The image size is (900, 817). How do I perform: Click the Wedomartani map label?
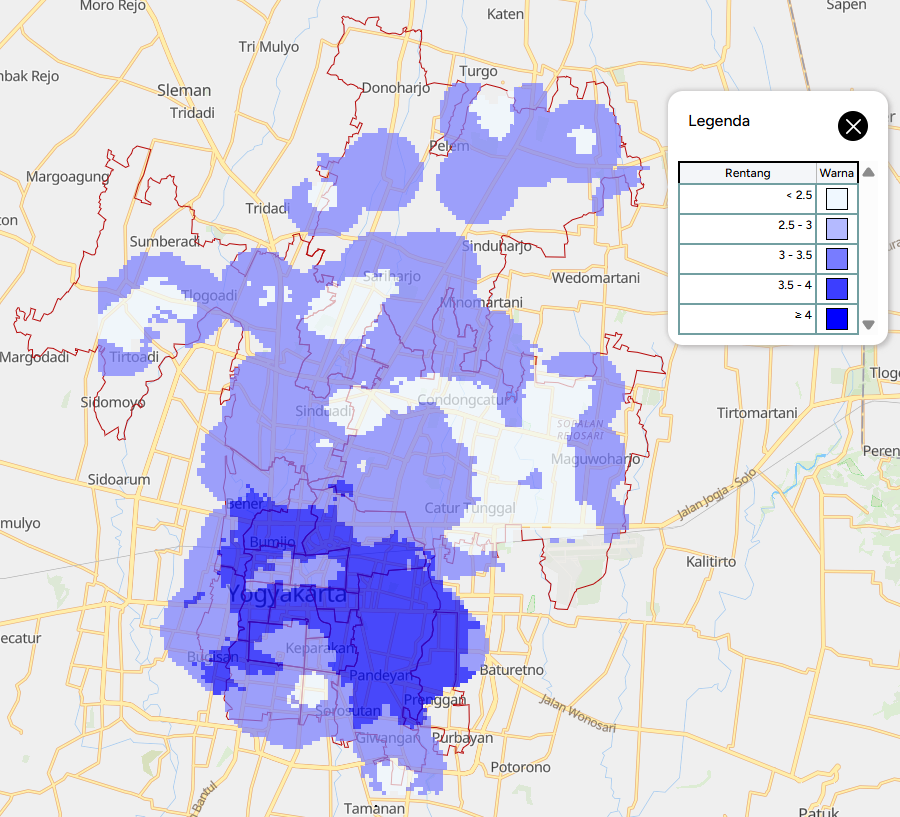[596, 278]
